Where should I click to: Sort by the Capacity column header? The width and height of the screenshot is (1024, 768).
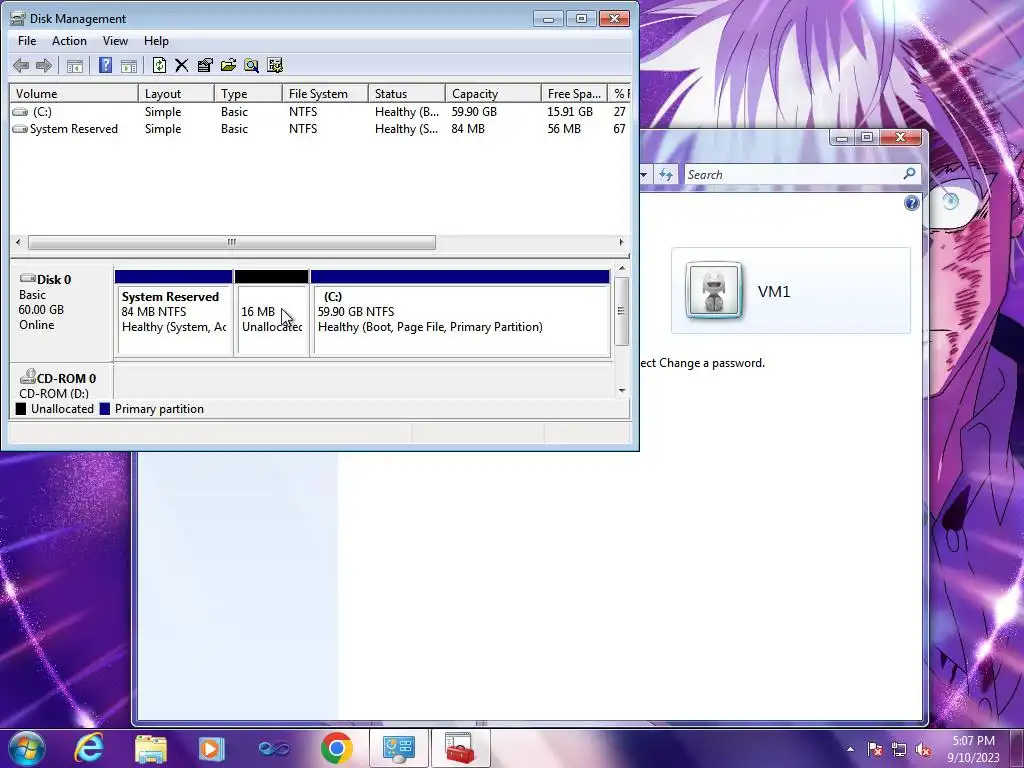[x=493, y=94]
